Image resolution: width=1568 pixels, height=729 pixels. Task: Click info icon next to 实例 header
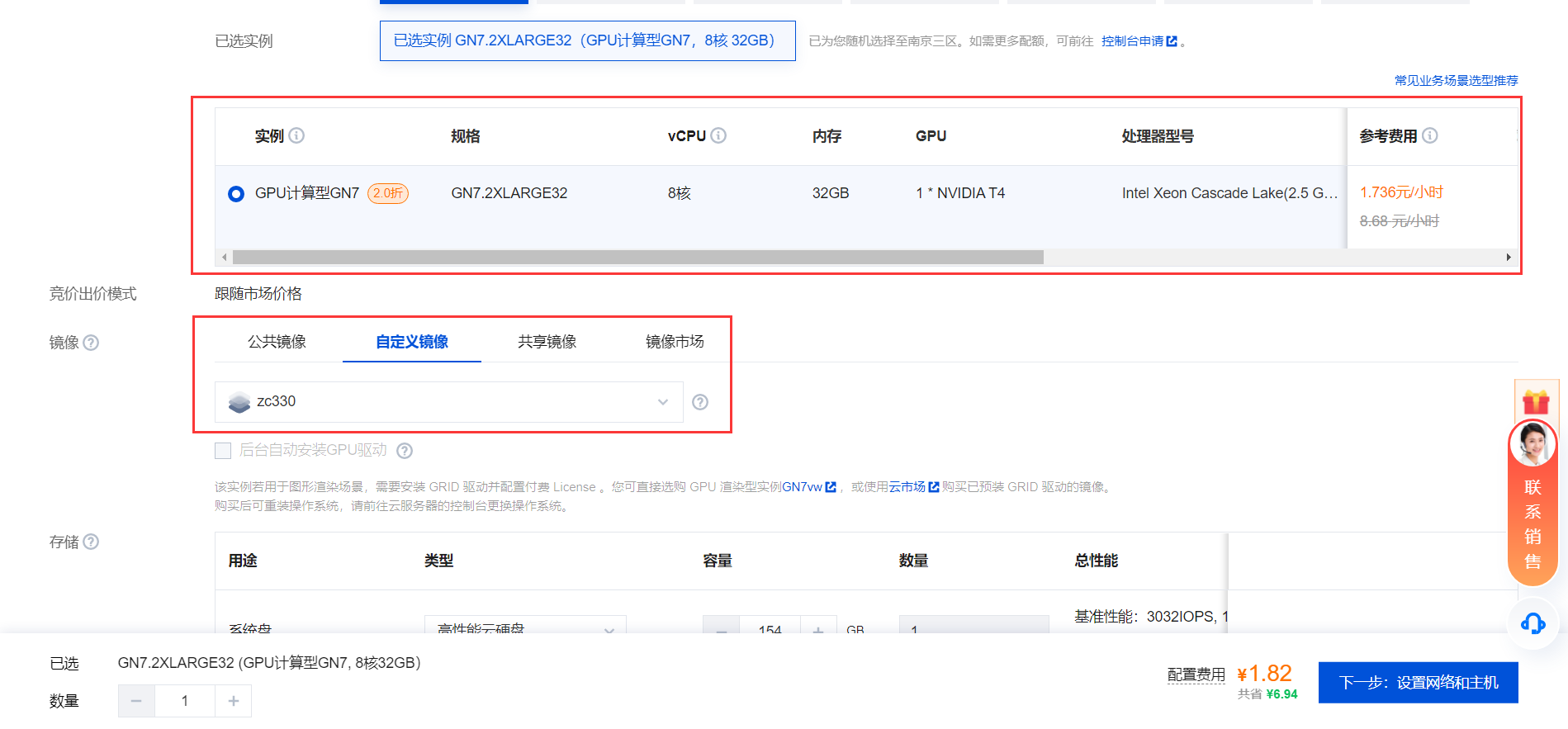(296, 135)
